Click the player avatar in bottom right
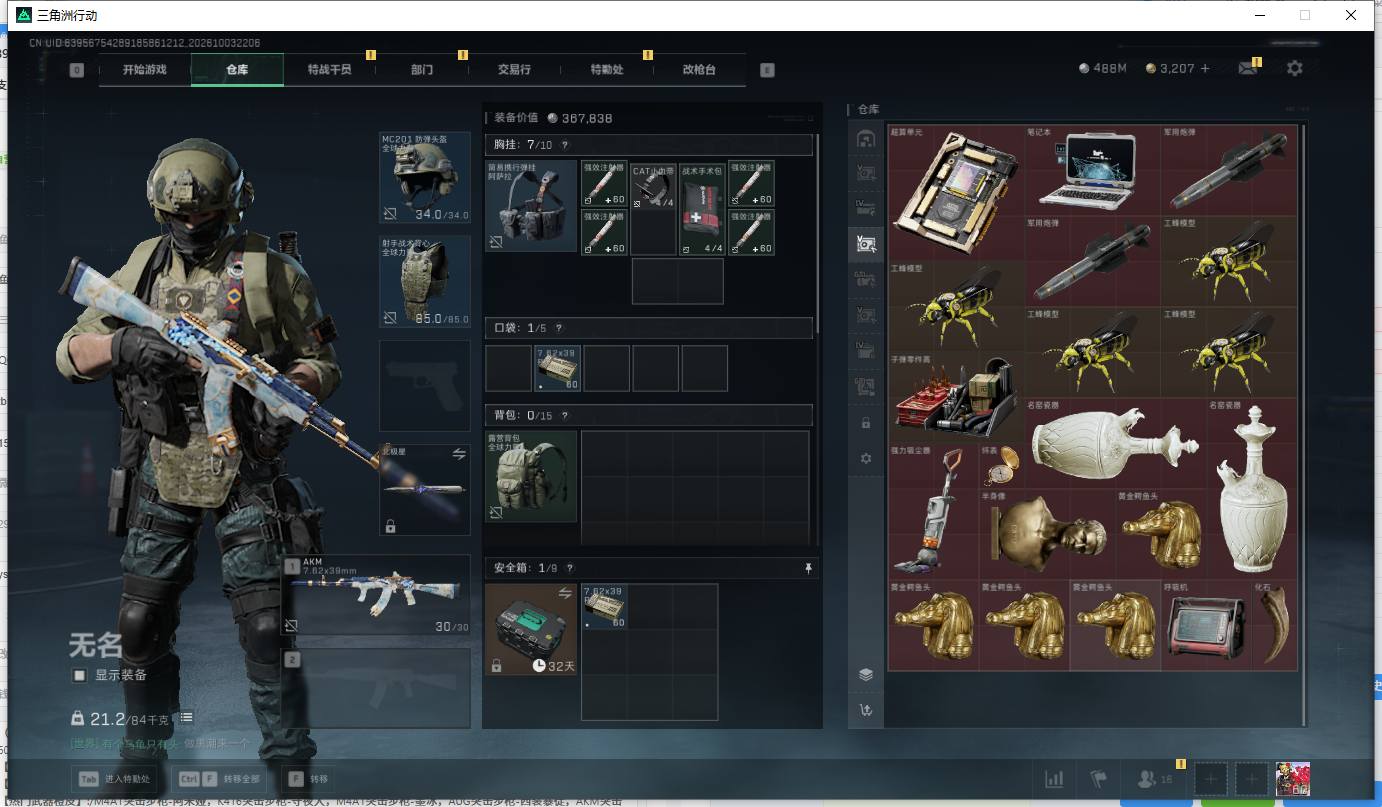The height and width of the screenshot is (807, 1382). [x=1293, y=779]
